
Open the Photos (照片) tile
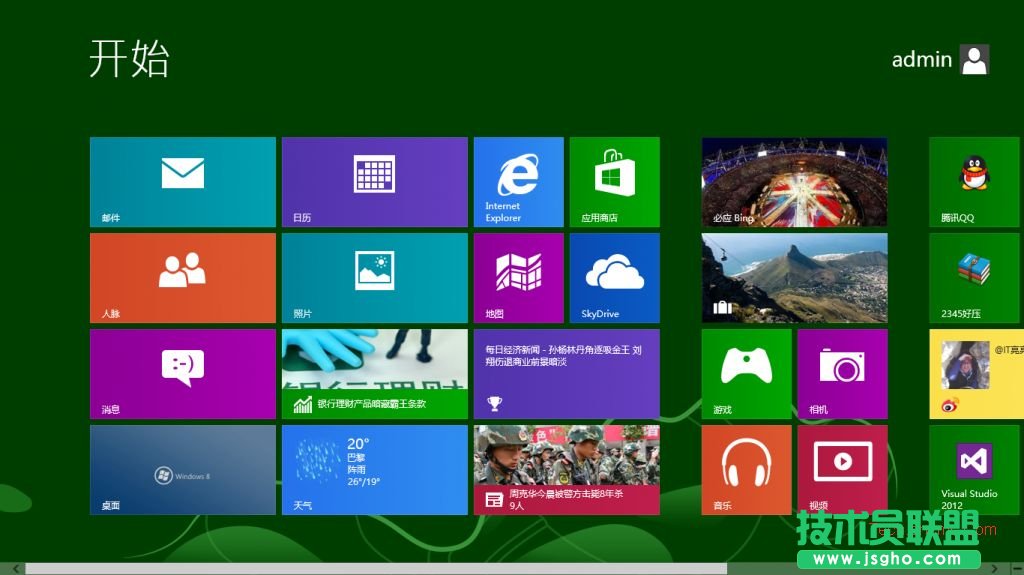pos(374,278)
